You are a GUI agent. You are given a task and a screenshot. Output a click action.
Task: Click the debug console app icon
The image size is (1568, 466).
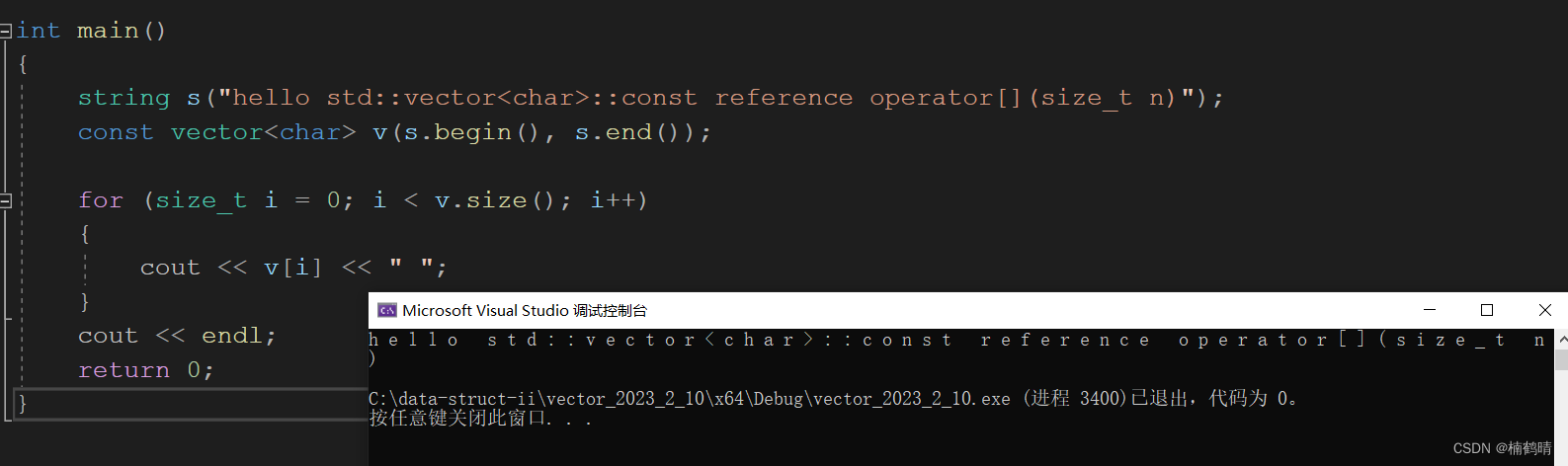coord(386,310)
